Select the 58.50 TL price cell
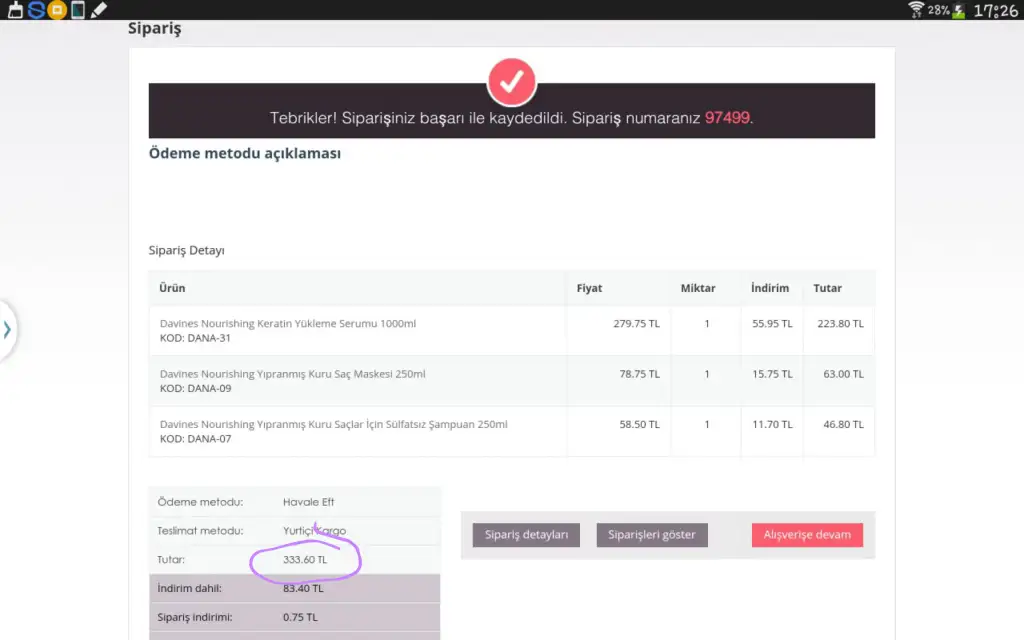This screenshot has width=1024, height=640. 639,424
